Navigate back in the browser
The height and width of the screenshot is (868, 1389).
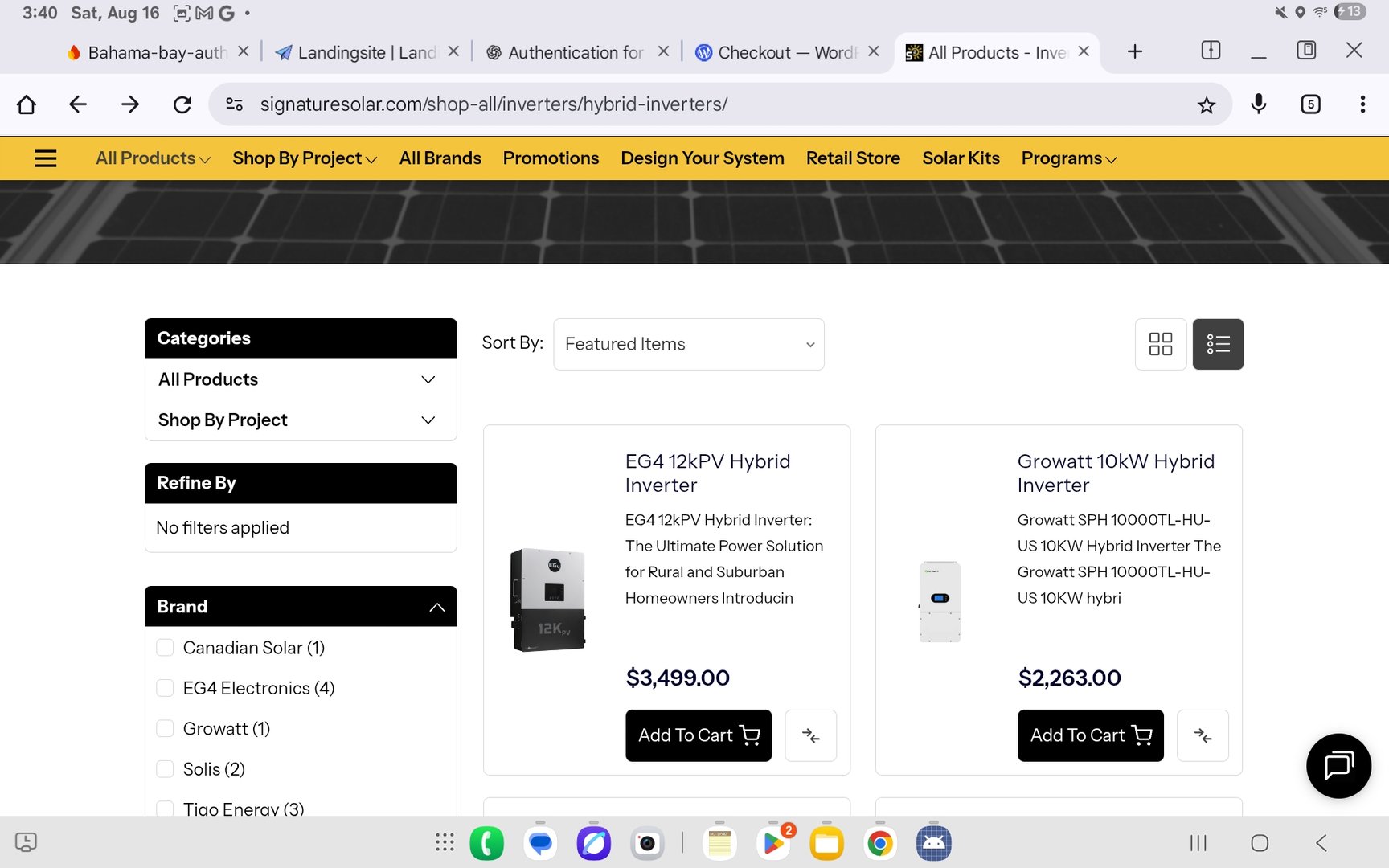[x=78, y=104]
